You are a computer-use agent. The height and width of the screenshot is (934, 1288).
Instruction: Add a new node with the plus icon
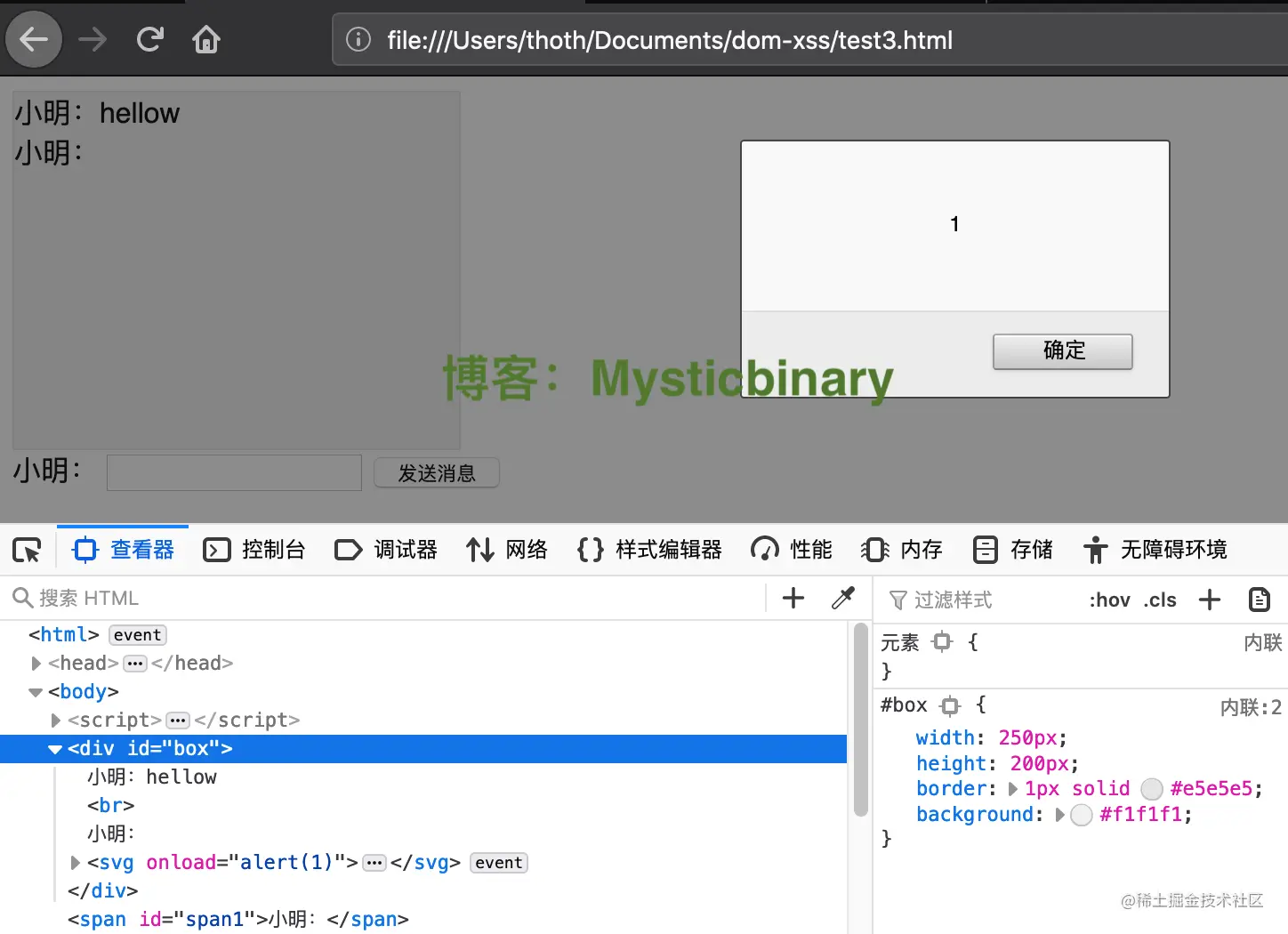coord(793,598)
